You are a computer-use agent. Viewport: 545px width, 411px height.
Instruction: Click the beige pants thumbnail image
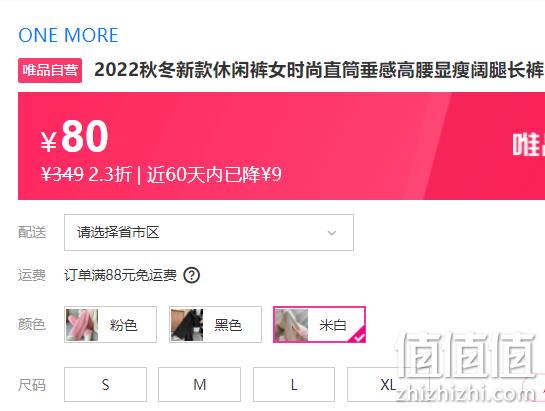coord(292,325)
